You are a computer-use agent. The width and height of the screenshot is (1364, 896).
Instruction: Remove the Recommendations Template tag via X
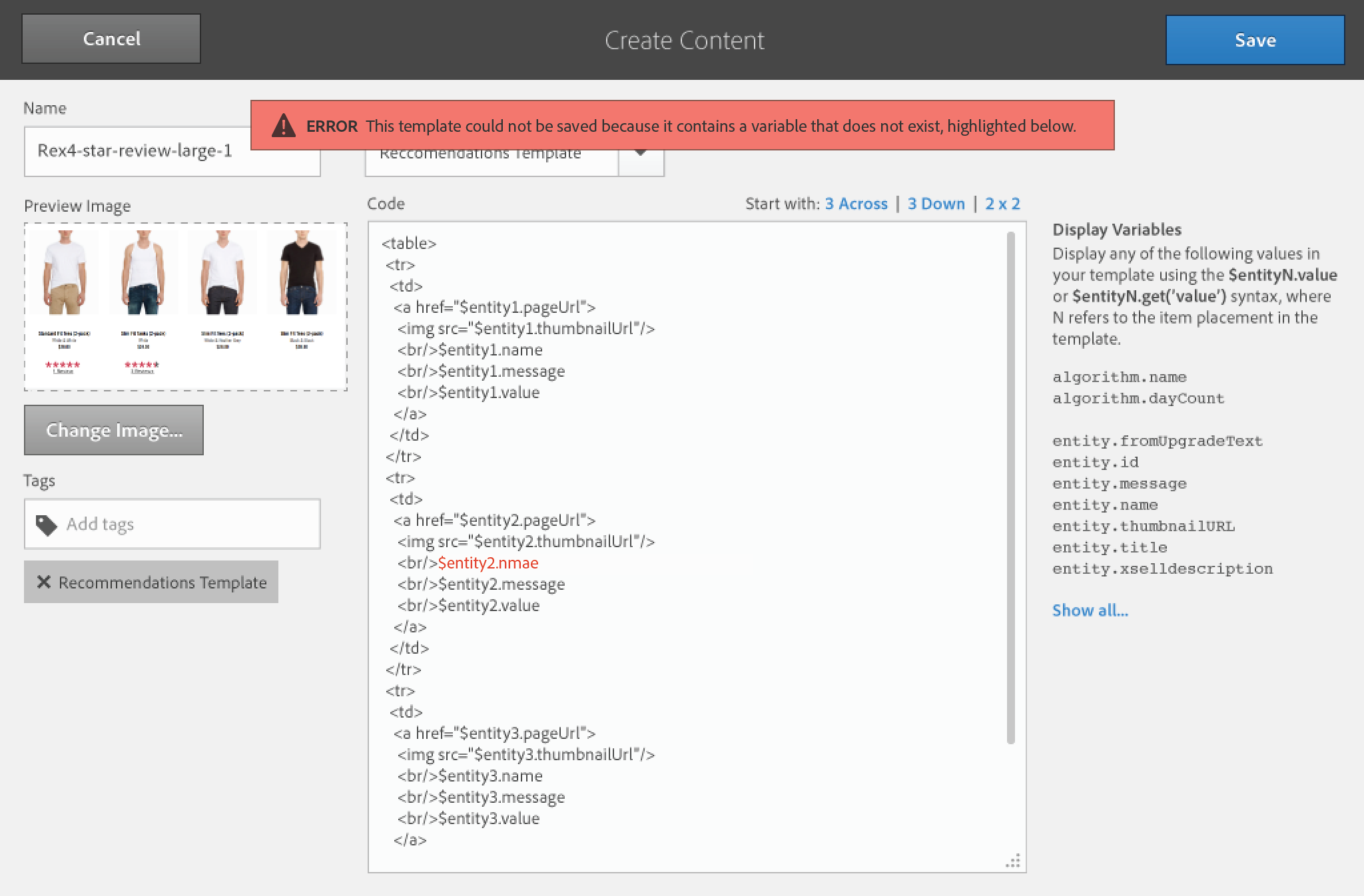(x=44, y=582)
